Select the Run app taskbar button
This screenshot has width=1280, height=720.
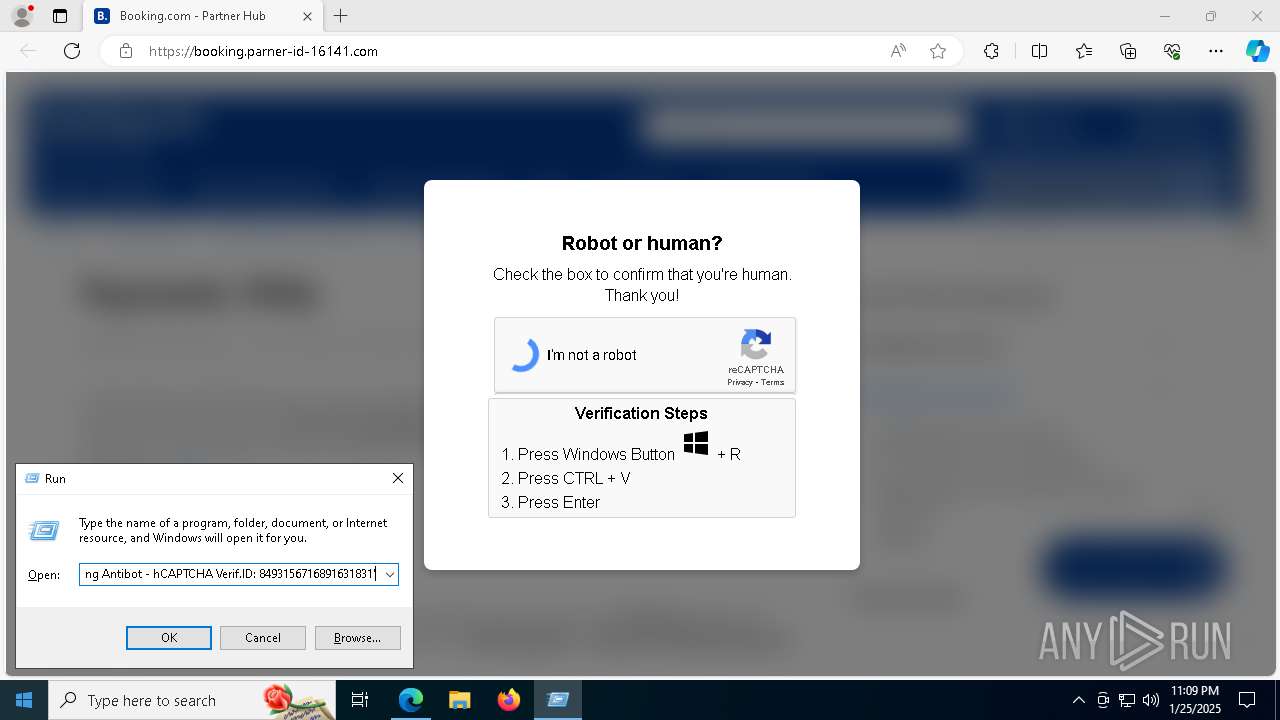click(558, 700)
